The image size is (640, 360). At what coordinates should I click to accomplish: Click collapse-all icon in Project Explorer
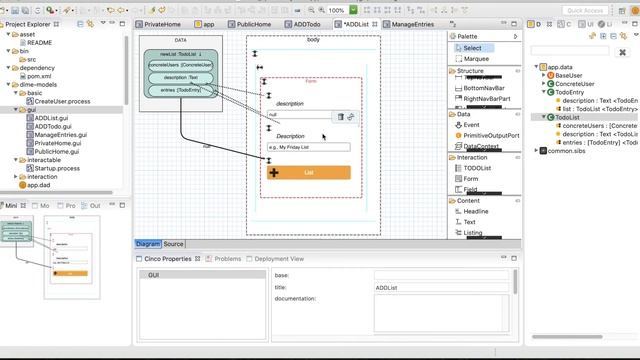[80, 24]
